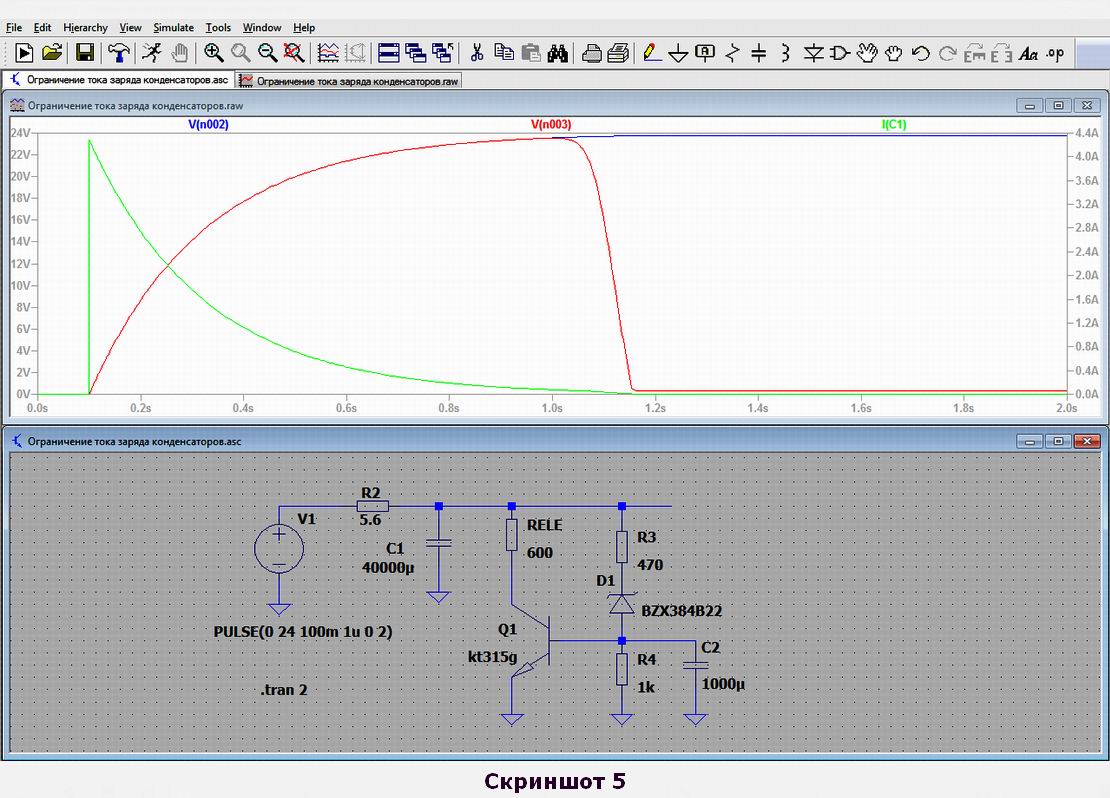Select the Text Aa tool
Viewport: 1110px width, 798px height.
pyautogui.click(x=1028, y=53)
